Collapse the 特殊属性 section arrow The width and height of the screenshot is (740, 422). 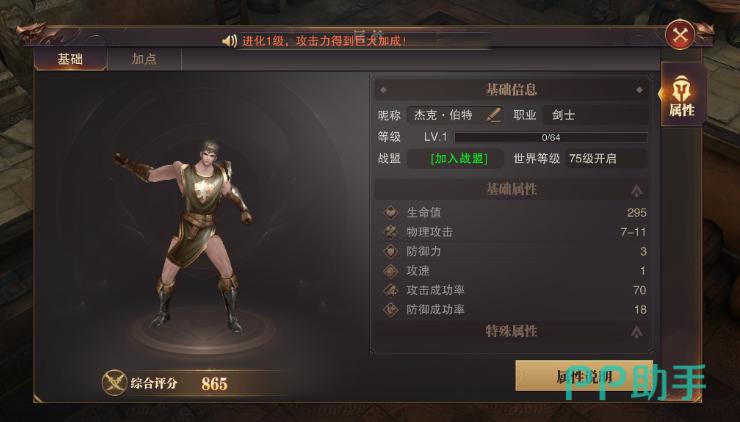(x=637, y=332)
